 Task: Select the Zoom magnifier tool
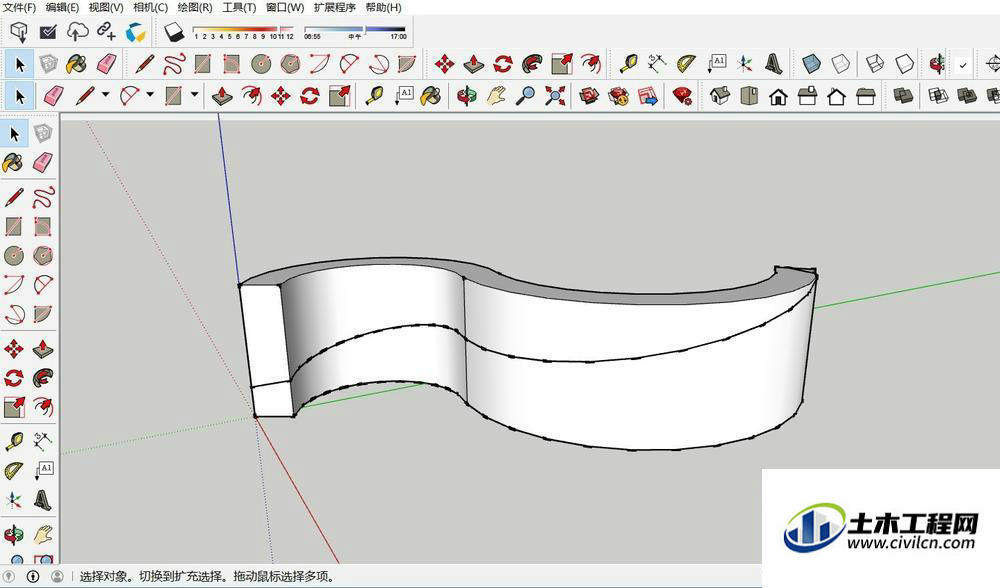(x=525, y=96)
